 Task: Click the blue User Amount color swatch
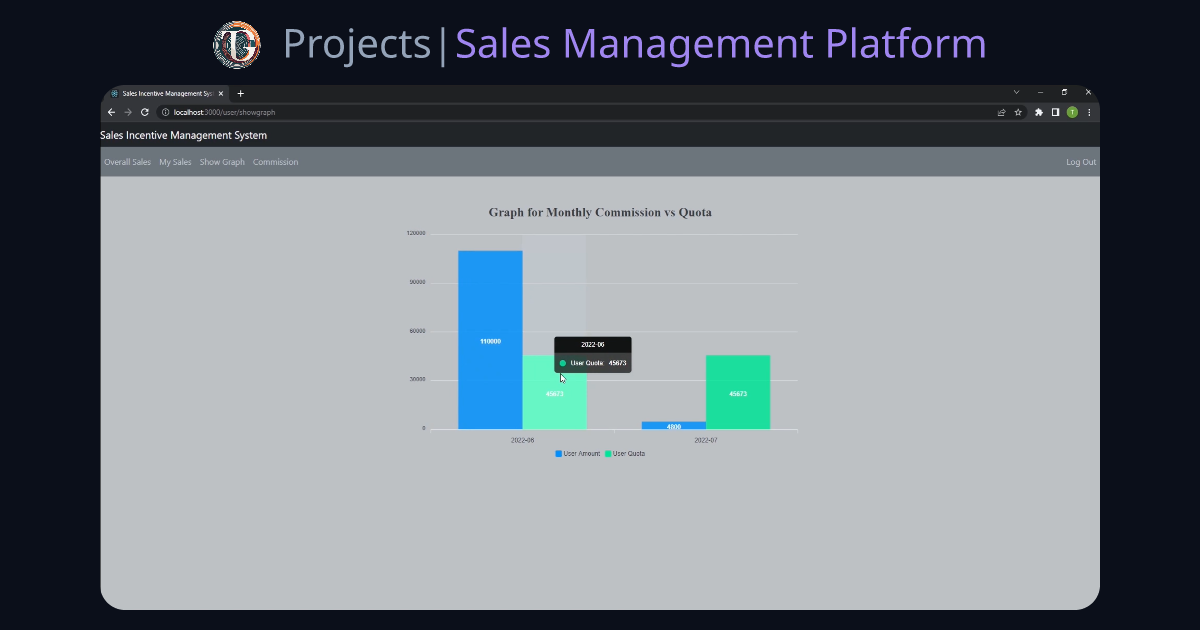click(558, 453)
